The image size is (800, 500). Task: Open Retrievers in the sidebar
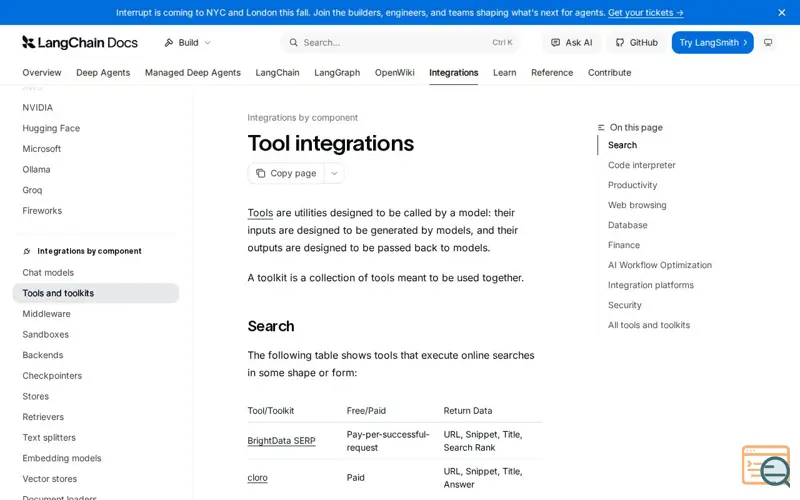pyautogui.click(x=43, y=417)
